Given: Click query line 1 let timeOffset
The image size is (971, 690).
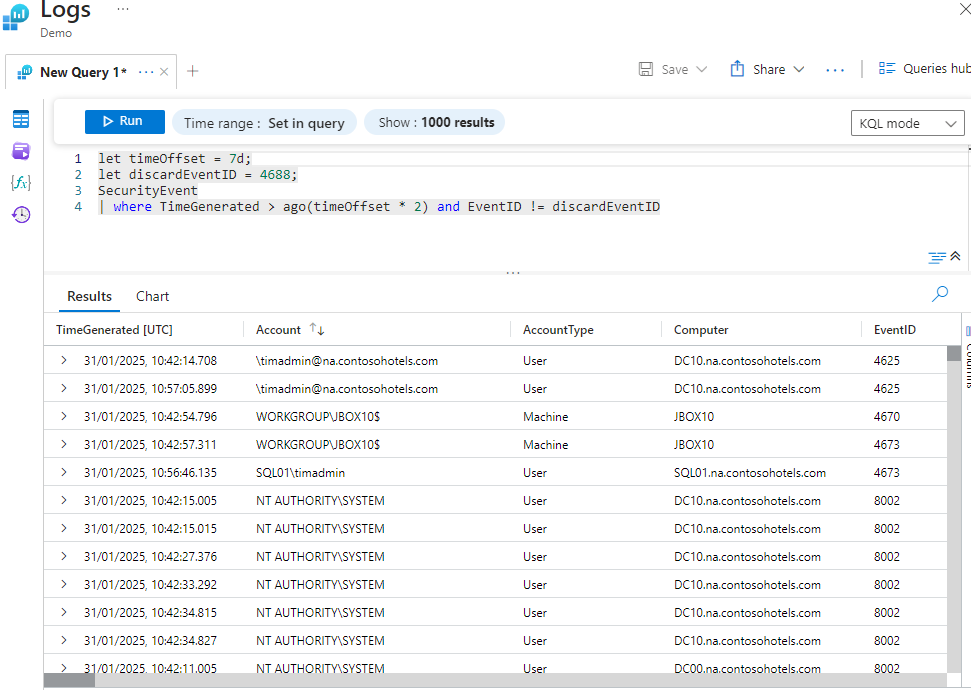Looking at the screenshot, I should pos(175,159).
